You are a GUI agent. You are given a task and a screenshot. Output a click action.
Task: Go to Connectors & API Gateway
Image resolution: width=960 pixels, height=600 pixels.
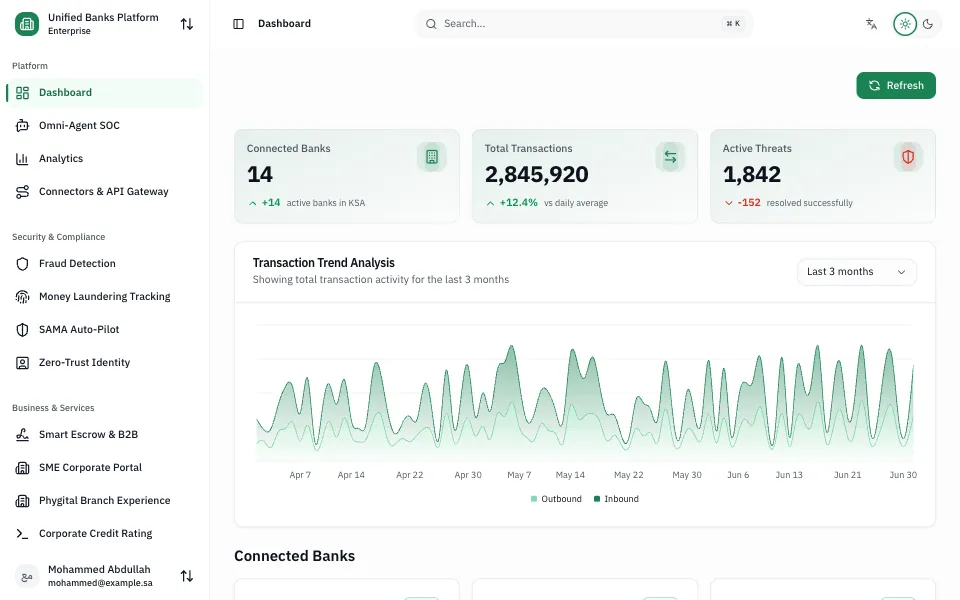click(x=105, y=192)
